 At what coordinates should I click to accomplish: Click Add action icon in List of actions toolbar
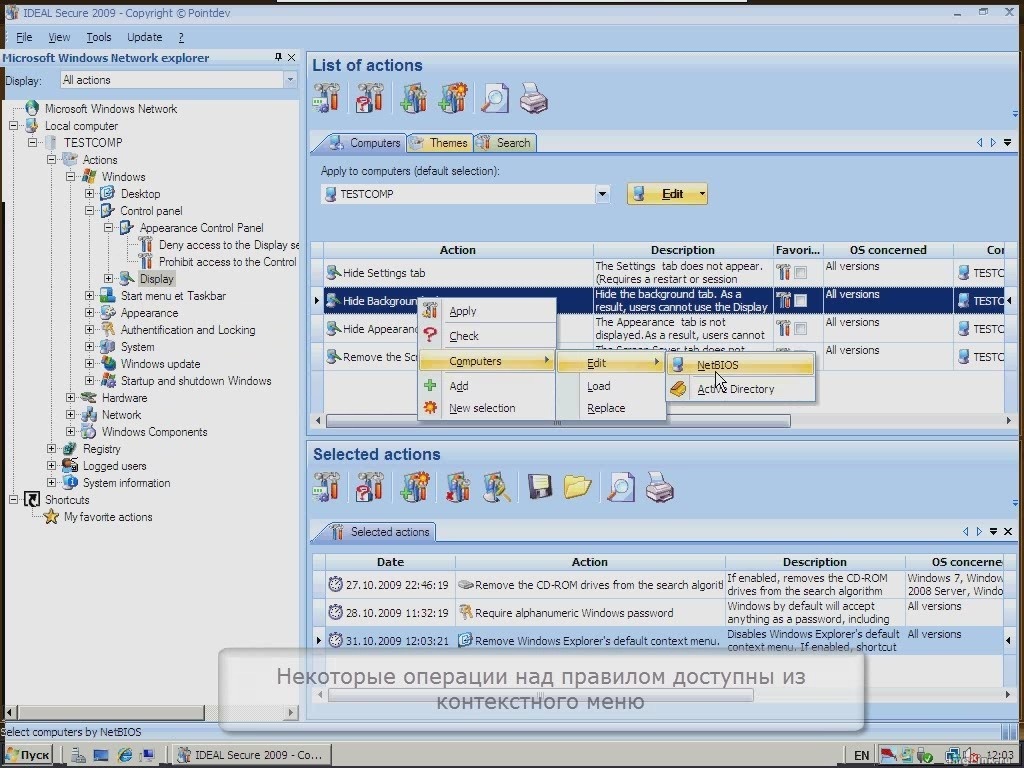pos(413,98)
